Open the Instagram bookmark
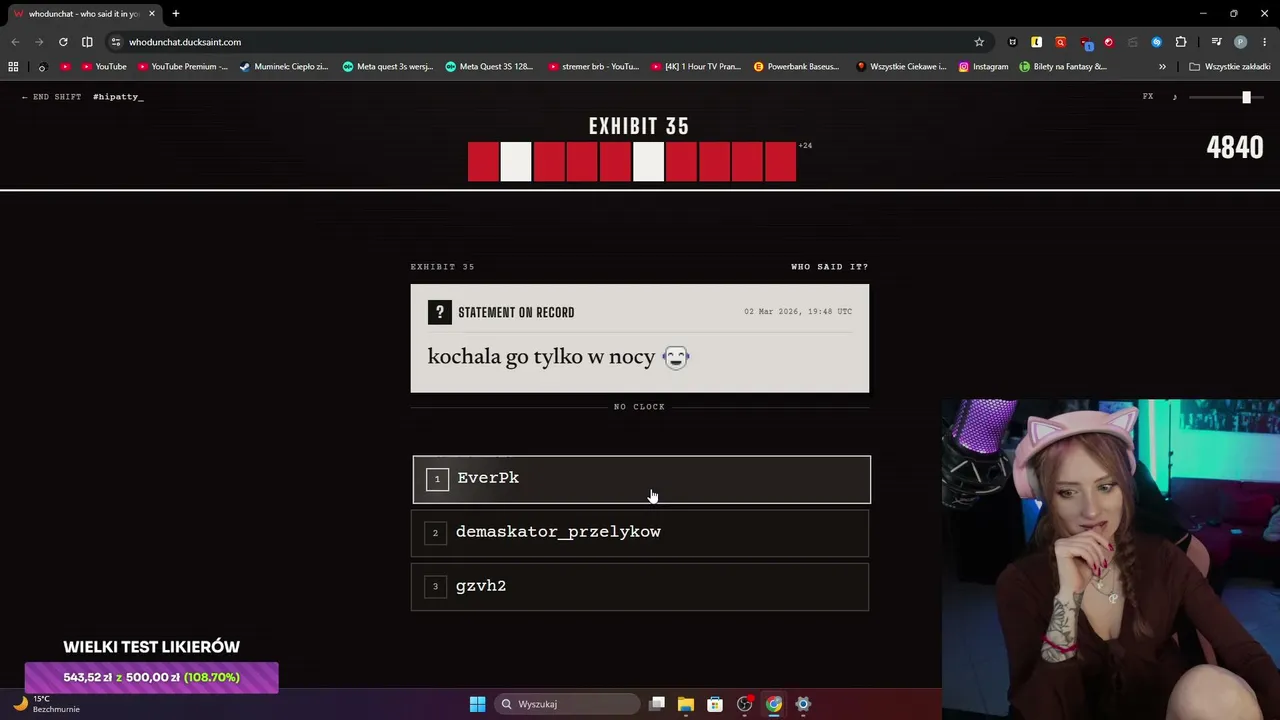Viewport: 1280px width, 720px height. click(x=983, y=67)
